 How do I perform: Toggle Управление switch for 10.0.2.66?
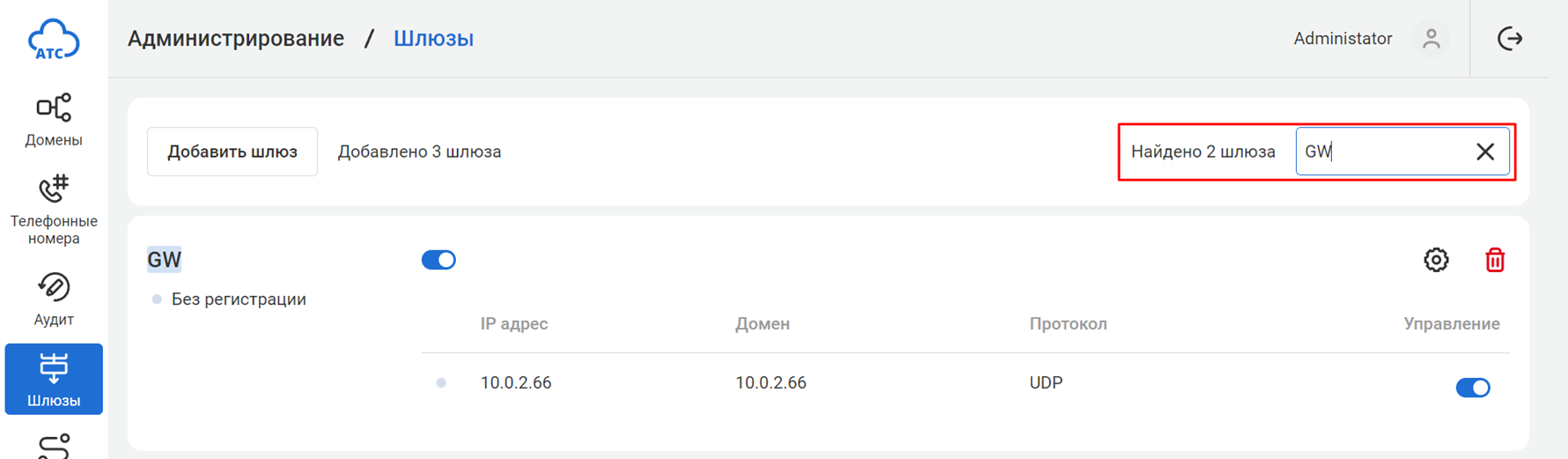point(1472,388)
